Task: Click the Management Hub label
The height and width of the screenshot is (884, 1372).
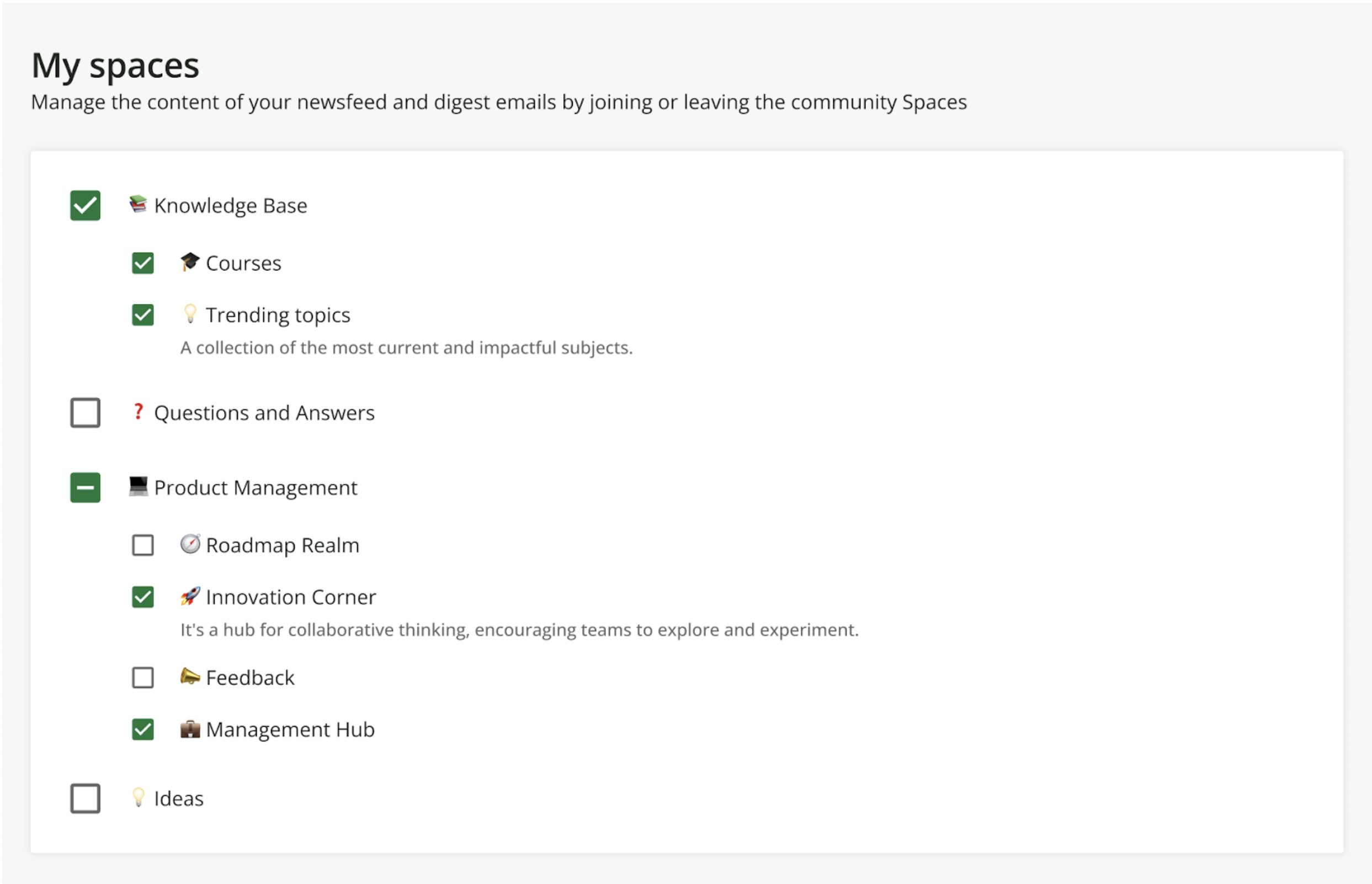Action: click(290, 729)
